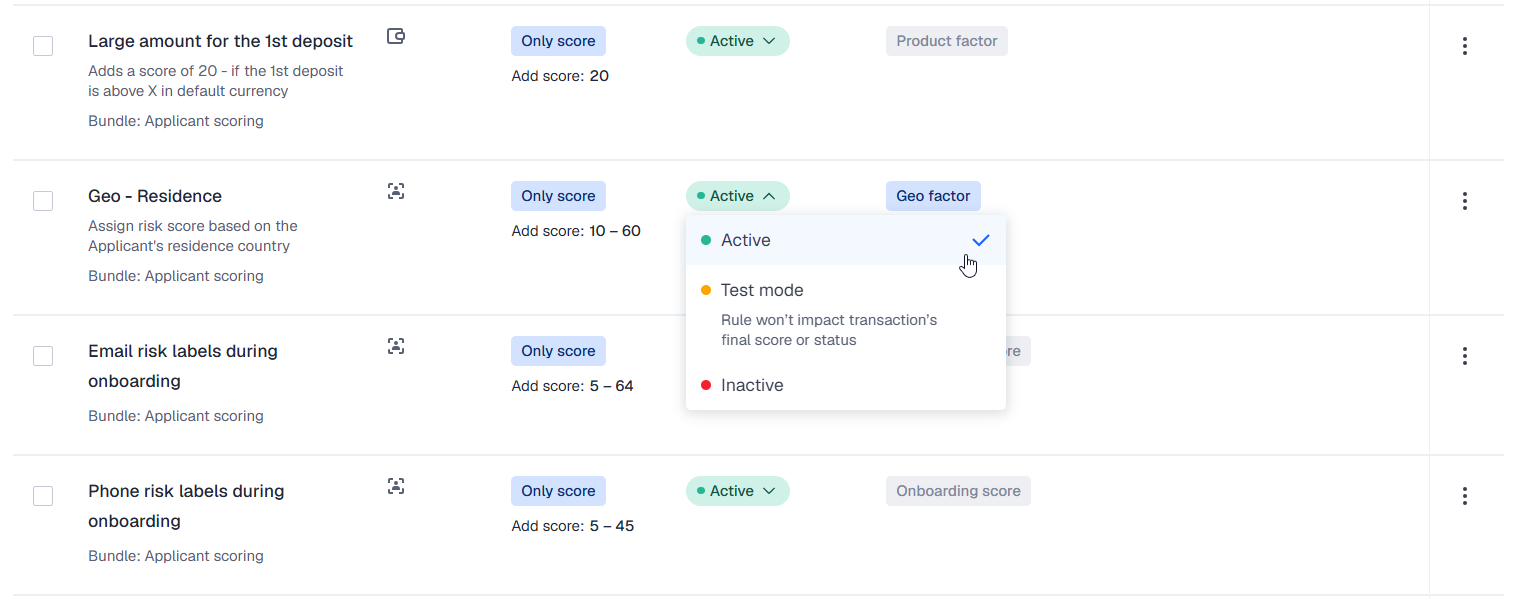The height and width of the screenshot is (598, 1514).
Task: Click applicant icon beside Email risk labels rule
Action: [396, 346]
